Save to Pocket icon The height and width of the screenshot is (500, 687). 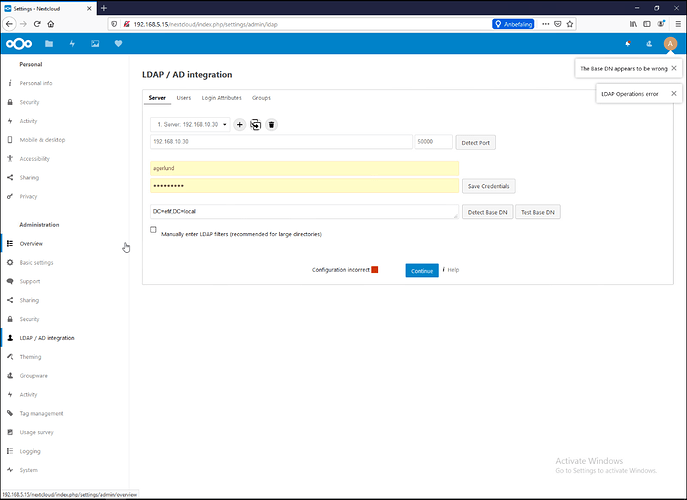pyautogui.click(x=557, y=24)
